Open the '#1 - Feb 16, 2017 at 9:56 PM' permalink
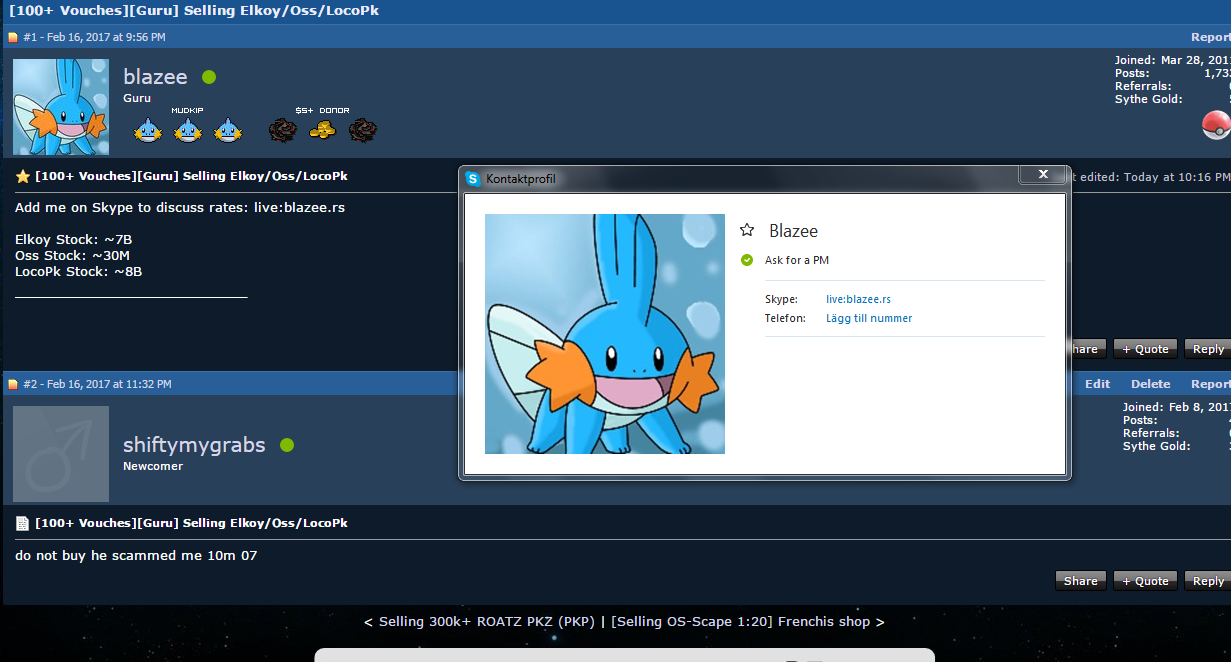 [94, 37]
